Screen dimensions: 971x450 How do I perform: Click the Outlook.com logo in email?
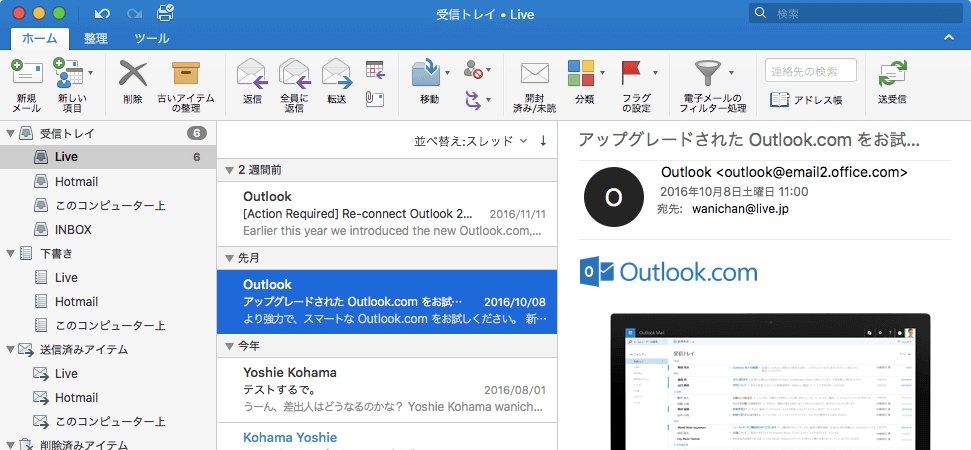click(669, 272)
